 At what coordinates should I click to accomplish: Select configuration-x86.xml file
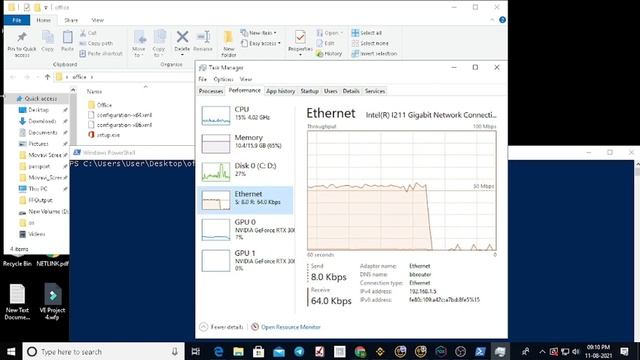pyautogui.click(x=120, y=125)
